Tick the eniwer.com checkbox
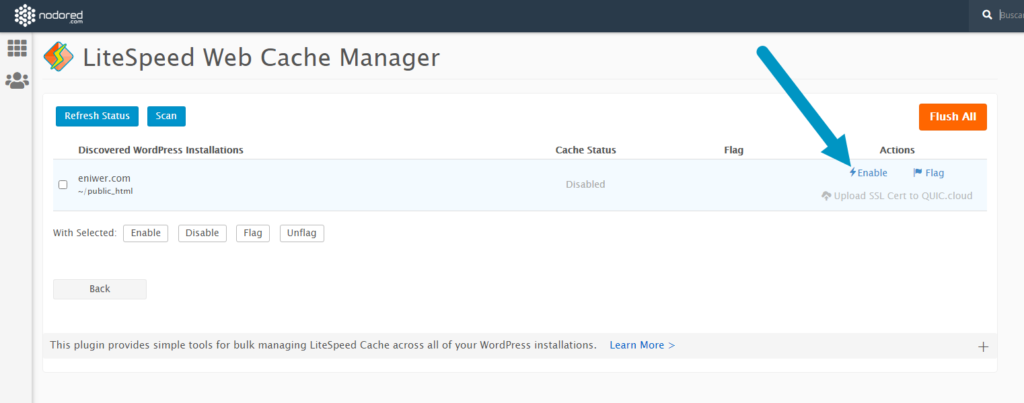This screenshot has height=403, width=1024. point(63,185)
